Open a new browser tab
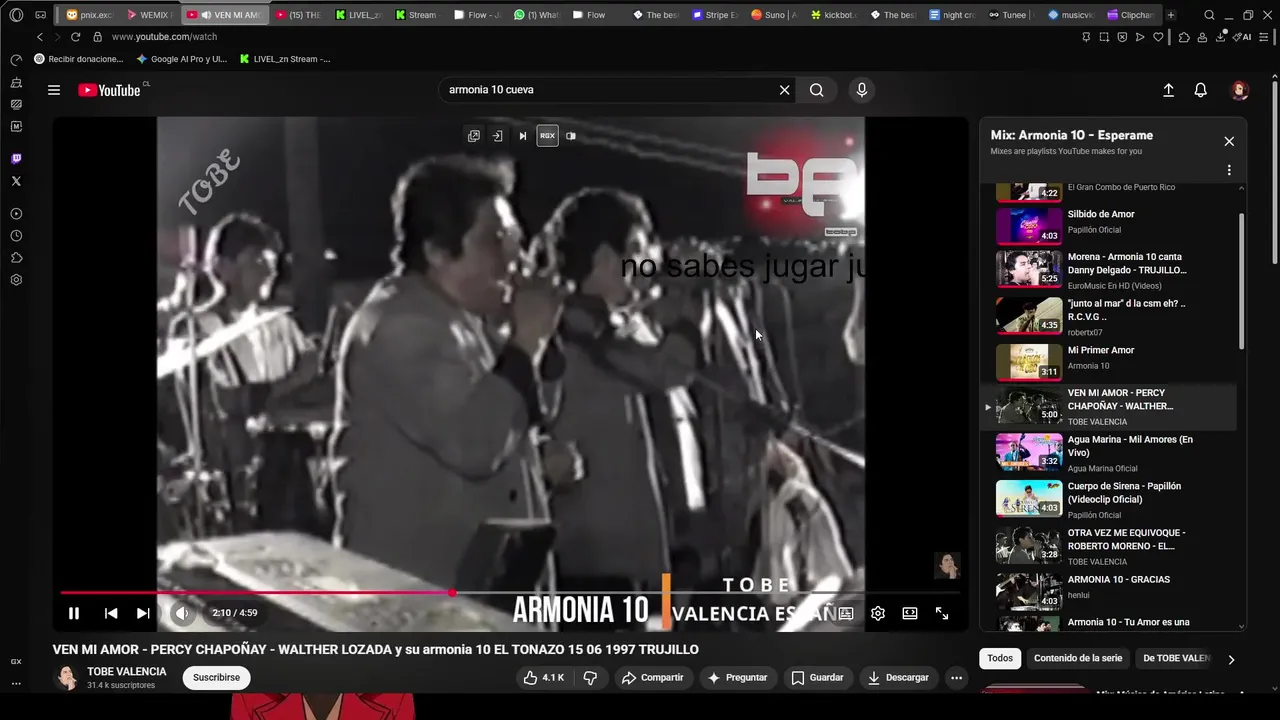The height and width of the screenshot is (720, 1280). pos(1171,15)
